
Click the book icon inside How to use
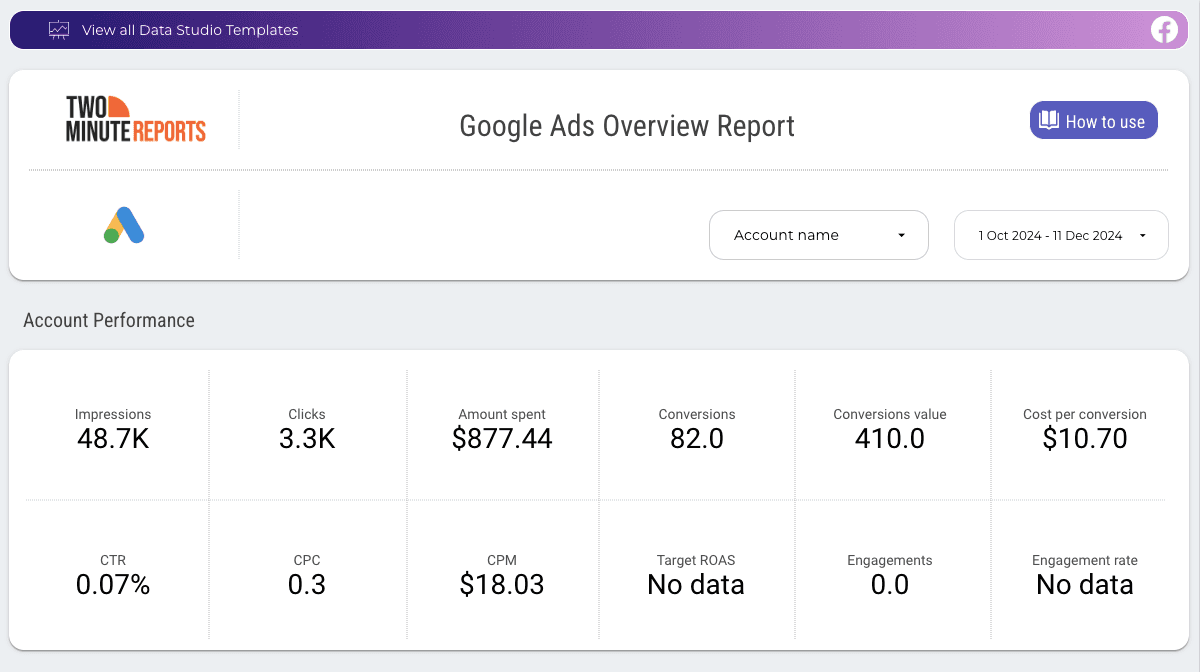[1049, 120]
